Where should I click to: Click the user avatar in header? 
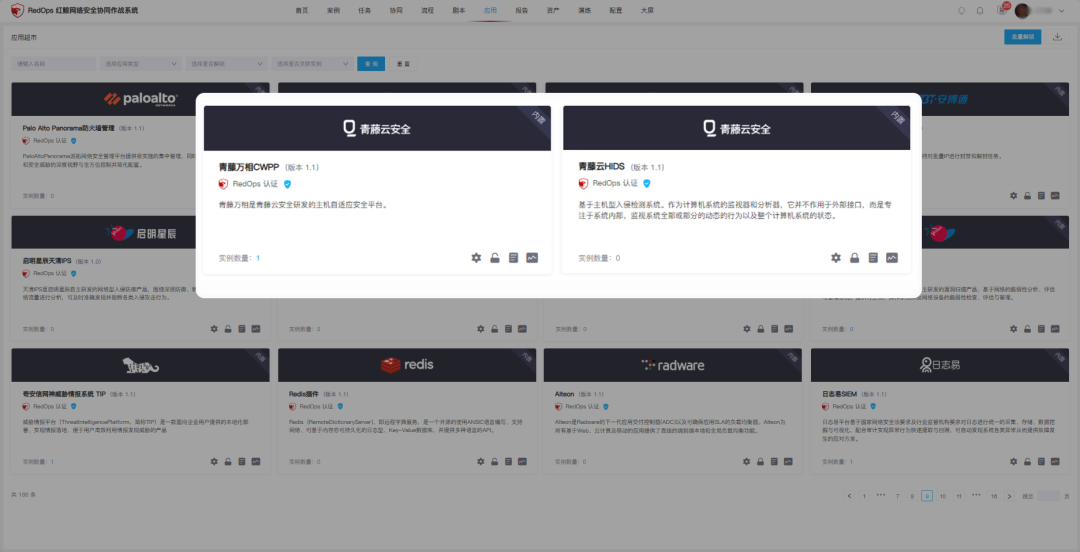click(1021, 11)
